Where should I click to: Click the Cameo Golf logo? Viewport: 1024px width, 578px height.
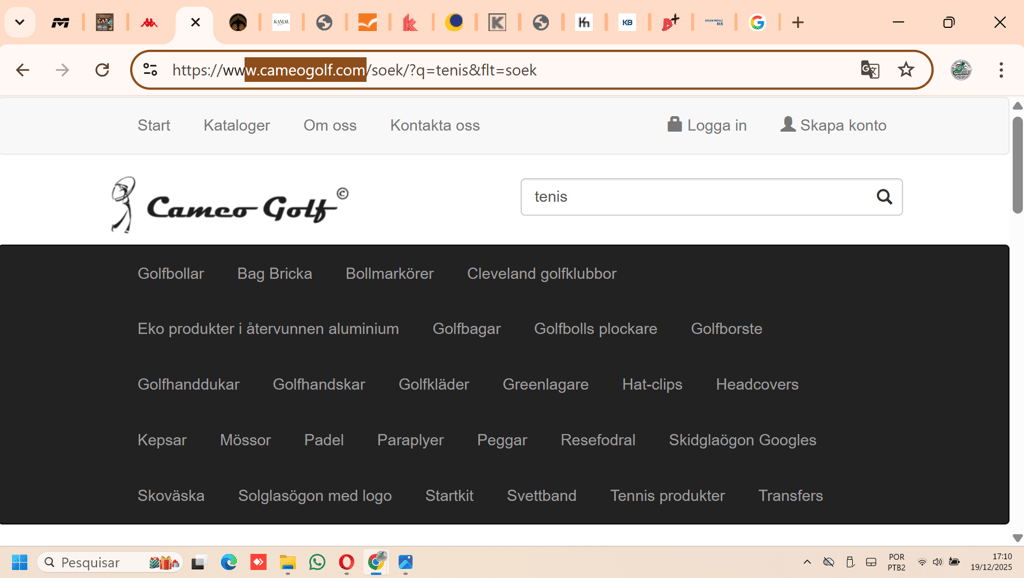229,204
